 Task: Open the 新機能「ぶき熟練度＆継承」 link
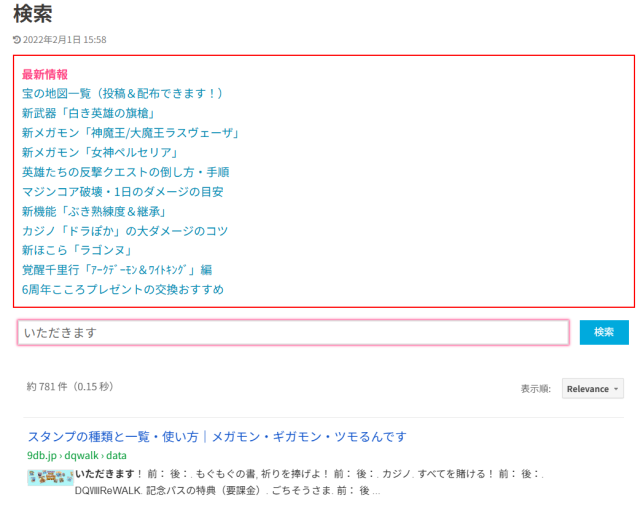click(x=94, y=211)
